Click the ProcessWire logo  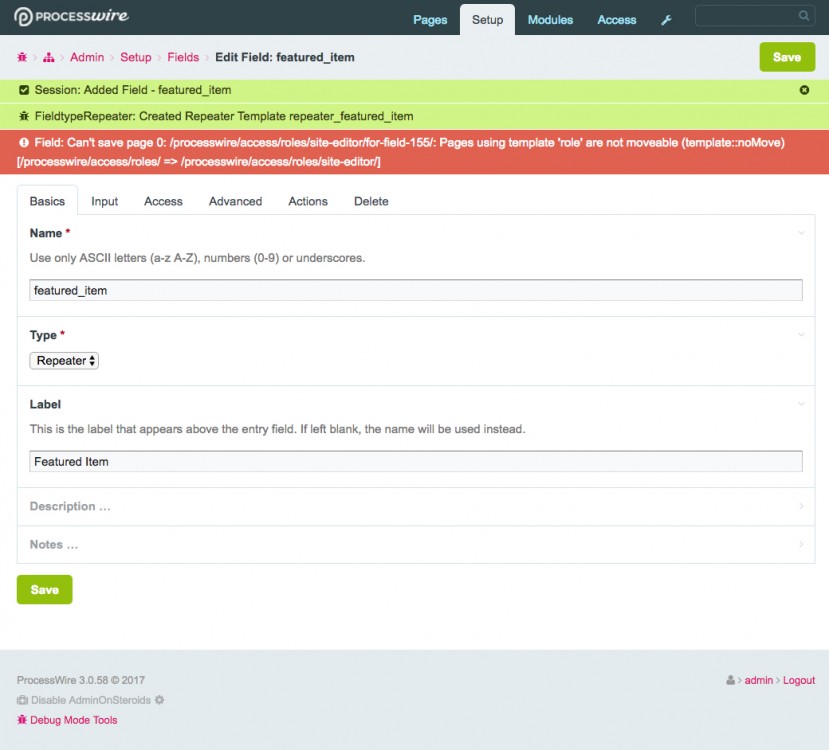point(71,17)
